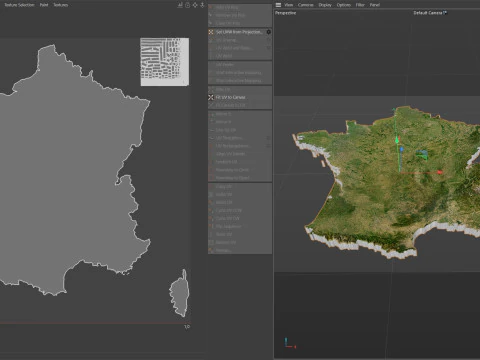Click the Fit UV to Canvas icon
The height and width of the screenshot is (360, 480).
(x=211, y=97)
